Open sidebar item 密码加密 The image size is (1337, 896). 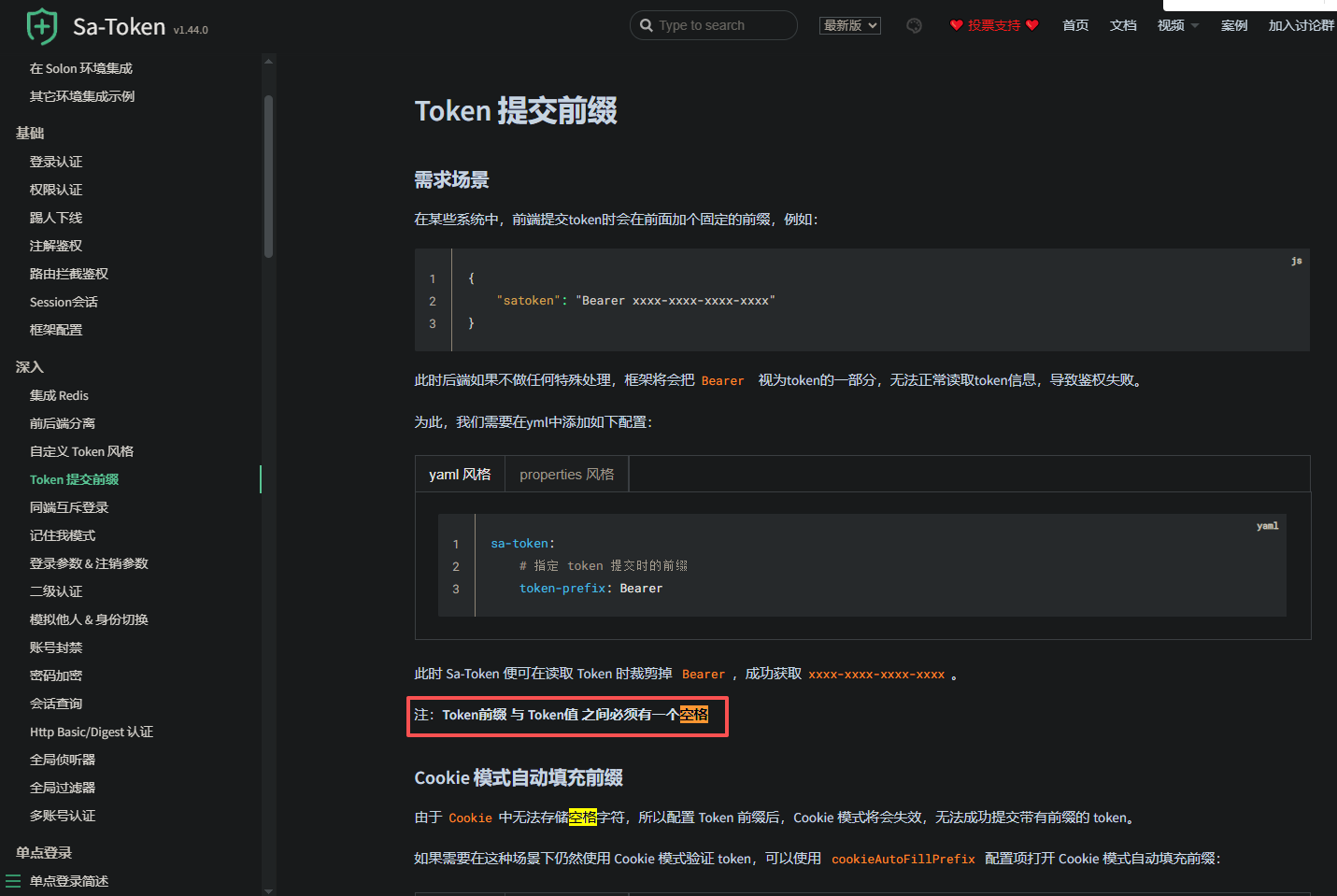click(x=56, y=676)
